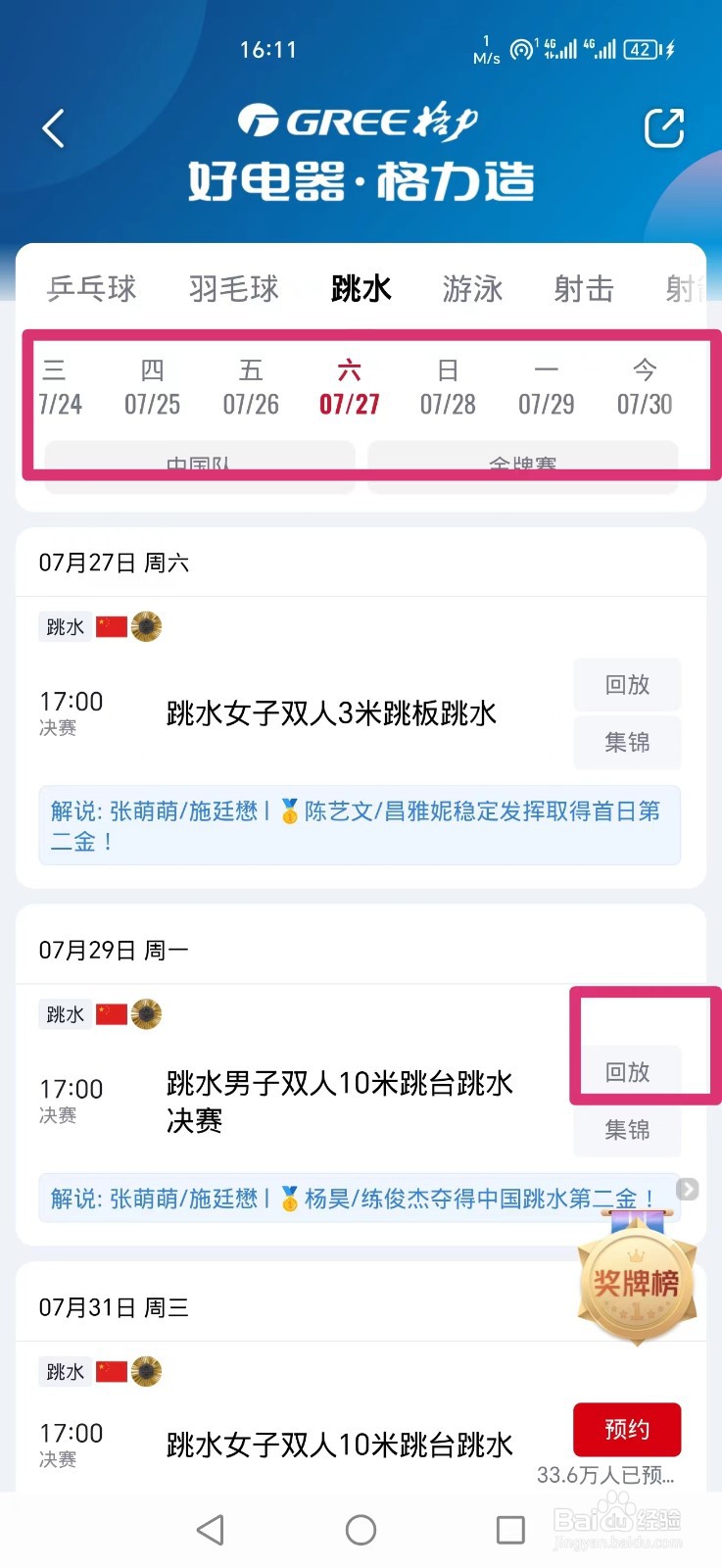722x1568 pixels.
Task: Click 回放 for 女子双人3米跳板
Action: pyautogui.click(x=627, y=685)
